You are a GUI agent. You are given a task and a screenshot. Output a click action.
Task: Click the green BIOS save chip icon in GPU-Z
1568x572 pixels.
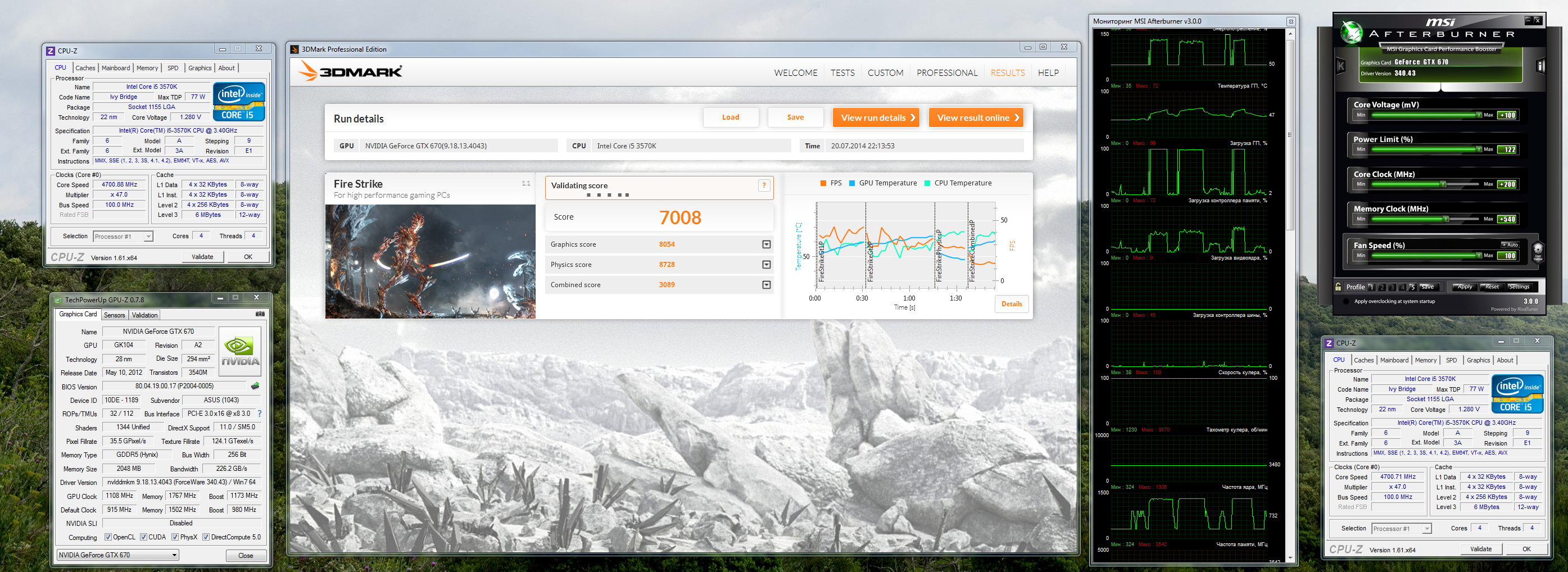[255, 386]
